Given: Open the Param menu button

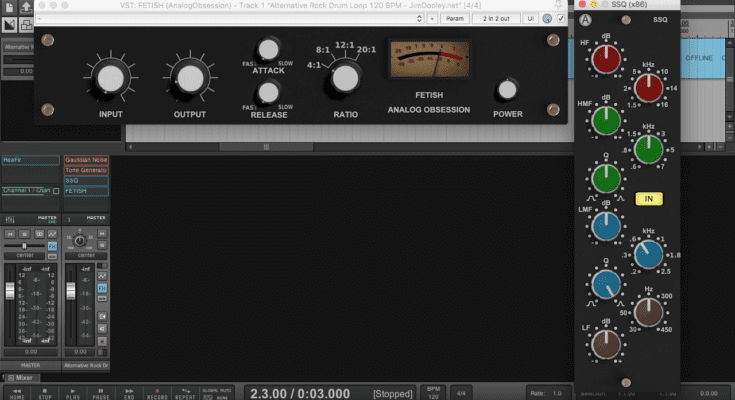Looking at the screenshot, I should [455, 19].
